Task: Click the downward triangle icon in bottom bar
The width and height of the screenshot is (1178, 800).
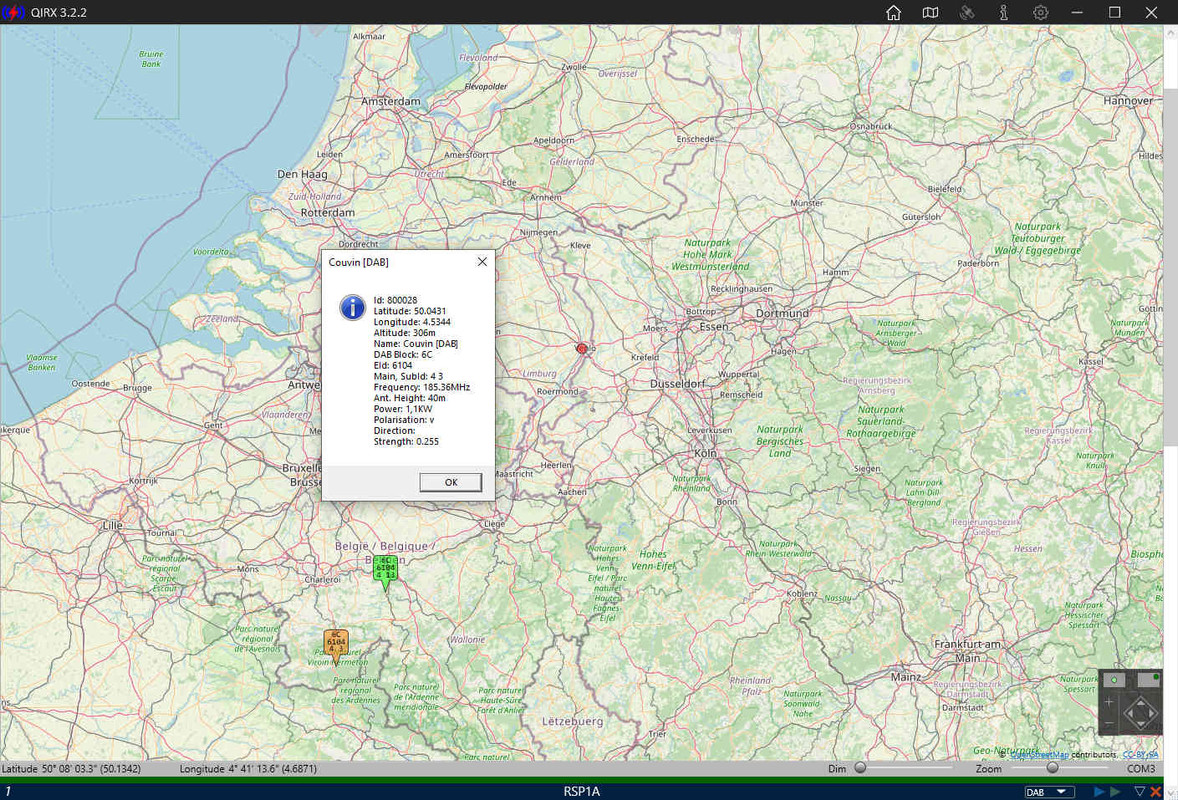Action: (x=1140, y=791)
